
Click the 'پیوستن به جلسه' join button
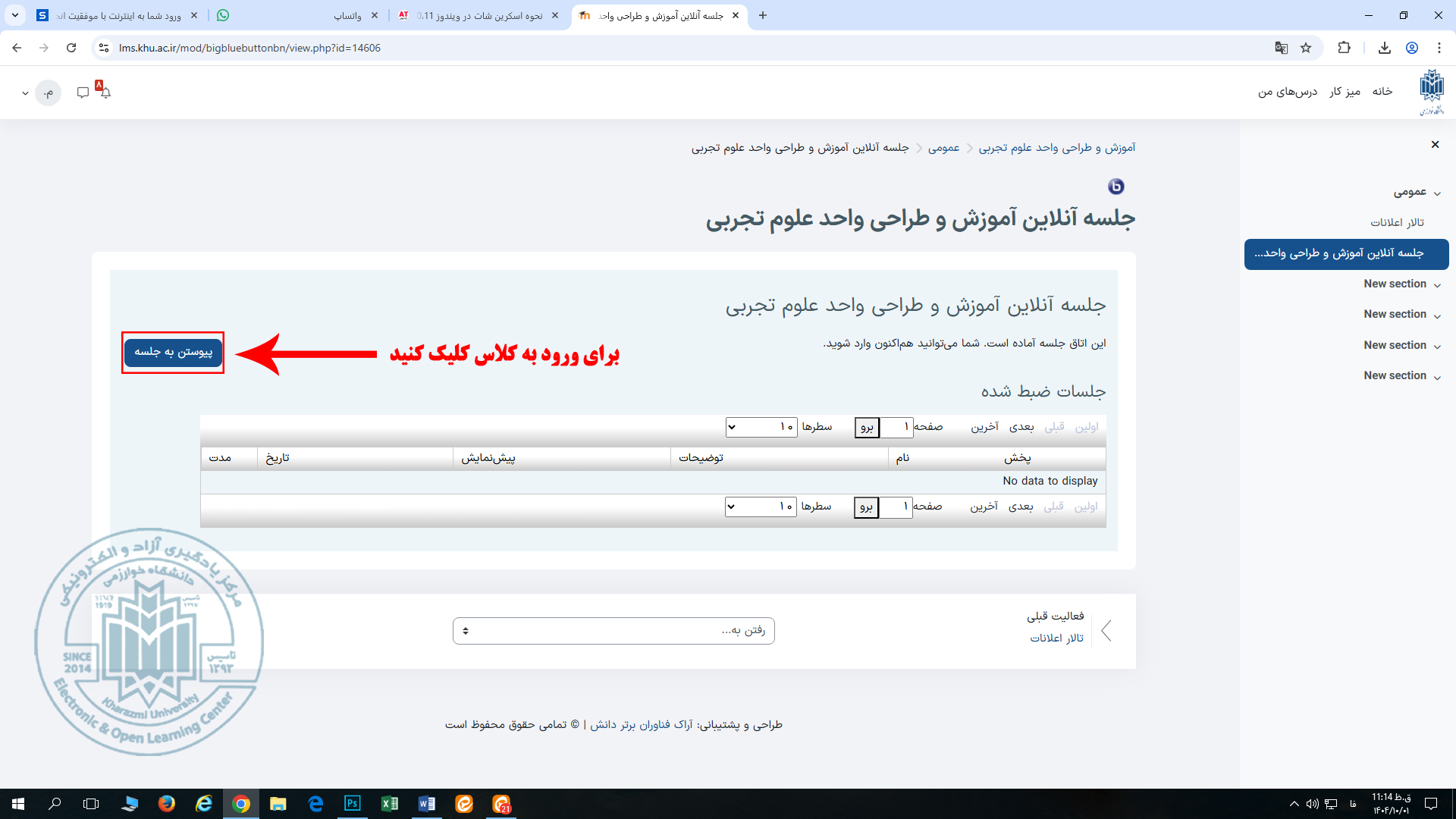[x=173, y=352]
